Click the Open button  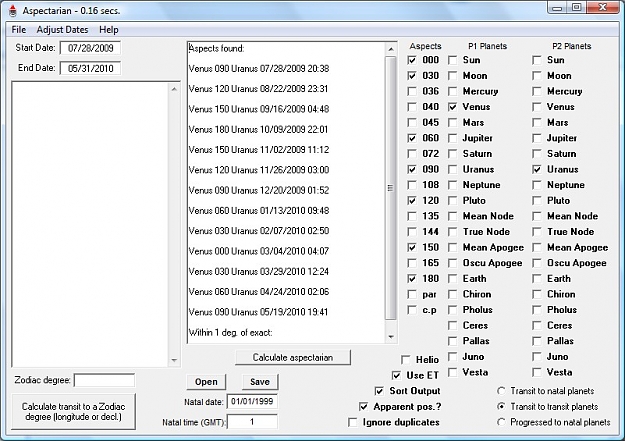206,382
